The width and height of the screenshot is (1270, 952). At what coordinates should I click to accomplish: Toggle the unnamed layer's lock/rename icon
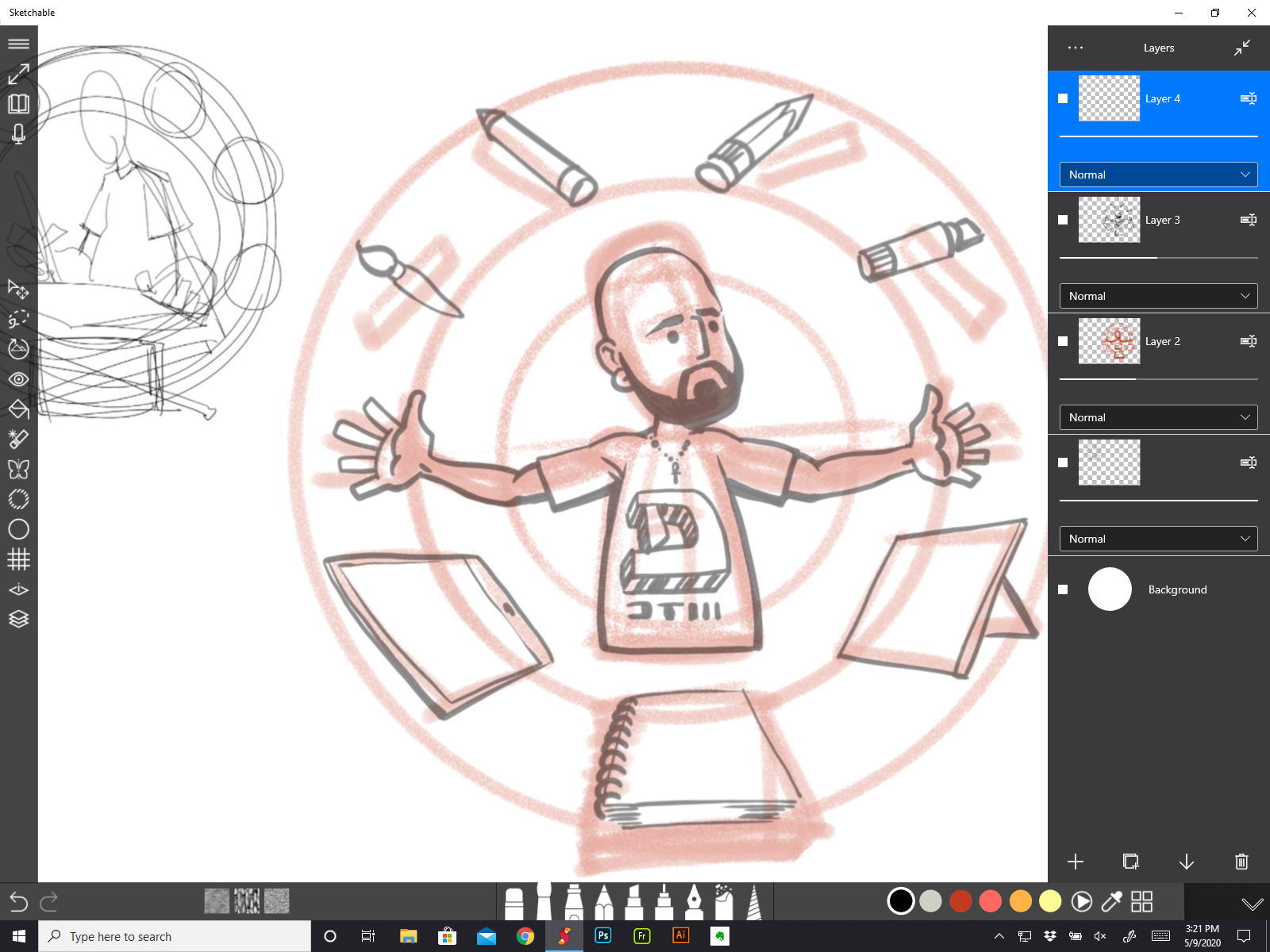1249,463
